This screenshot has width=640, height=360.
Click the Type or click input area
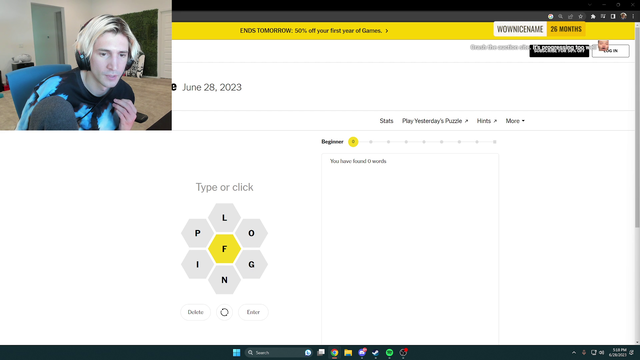pyautogui.click(x=224, y=187)
